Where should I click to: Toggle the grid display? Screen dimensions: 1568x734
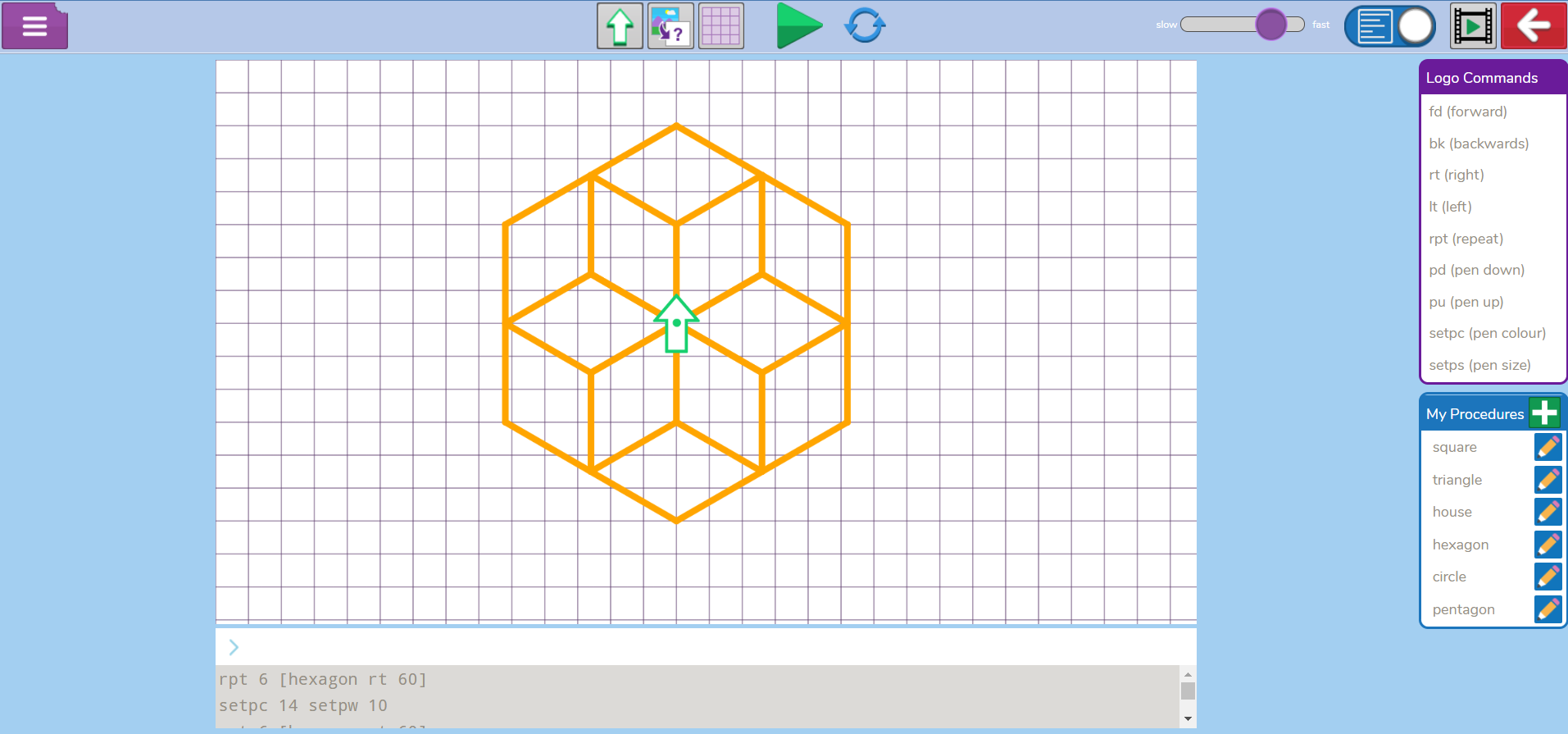coord(721,26)
